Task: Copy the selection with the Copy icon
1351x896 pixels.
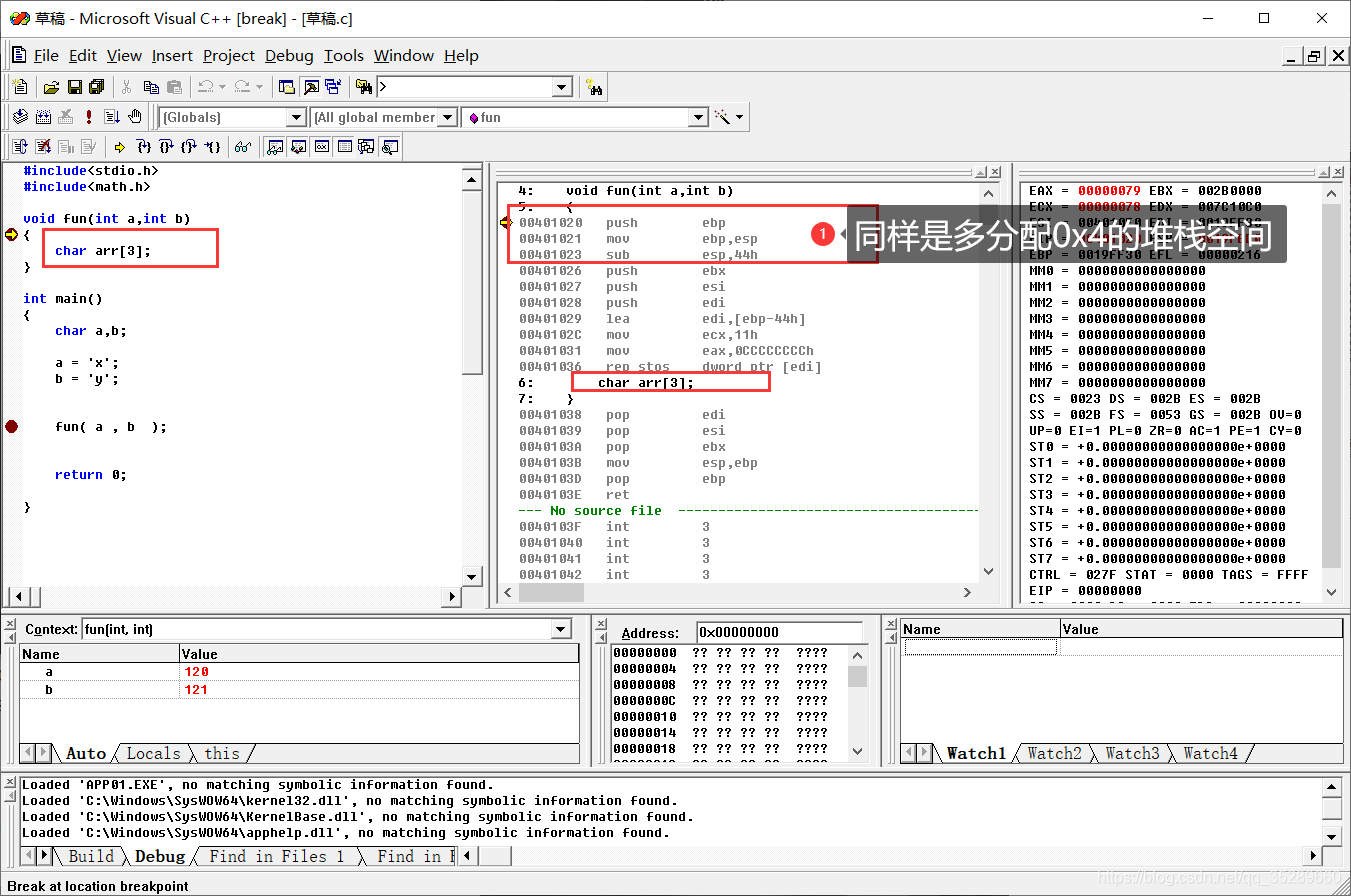Action: coord(151,87)
